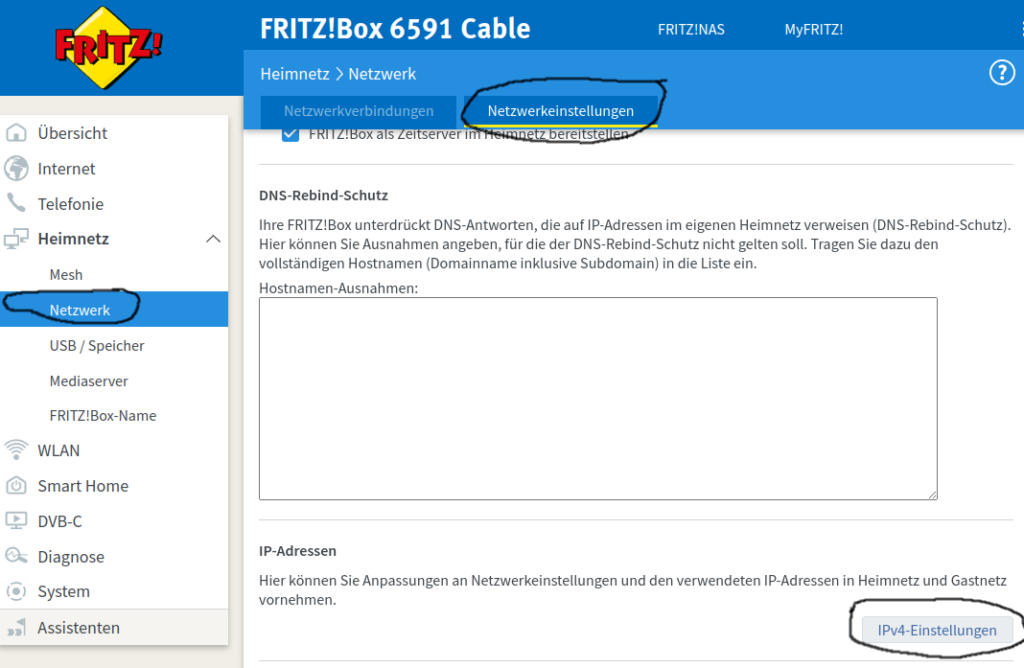Switch to Netzwerkverbindungen tab
The image size is (1024, 668).
pyautogui.click(x=359, y=111)
